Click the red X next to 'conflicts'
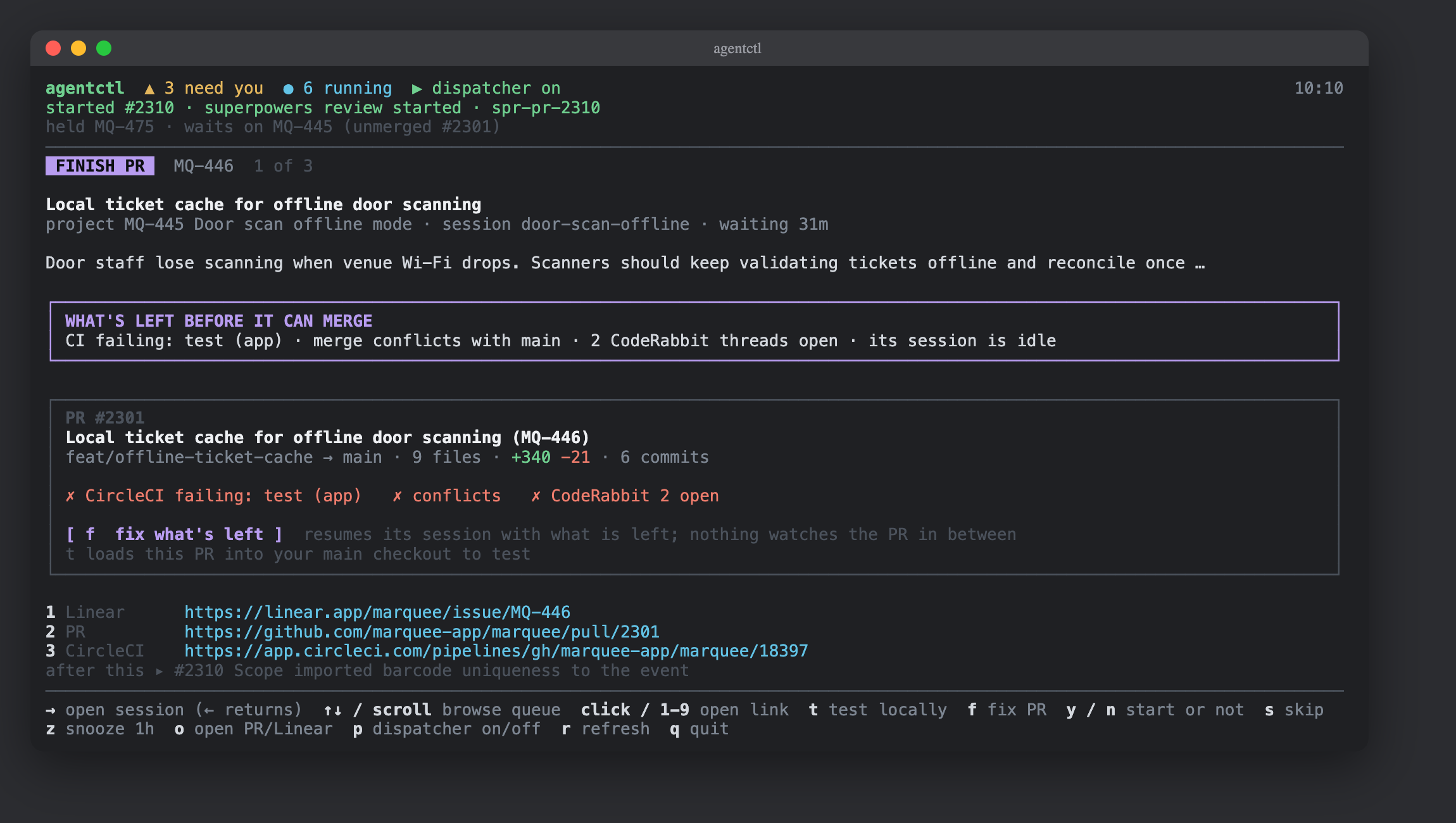The height and width of the screenshot is (823, 1456). pyautogui.click(x=397, y=496)
